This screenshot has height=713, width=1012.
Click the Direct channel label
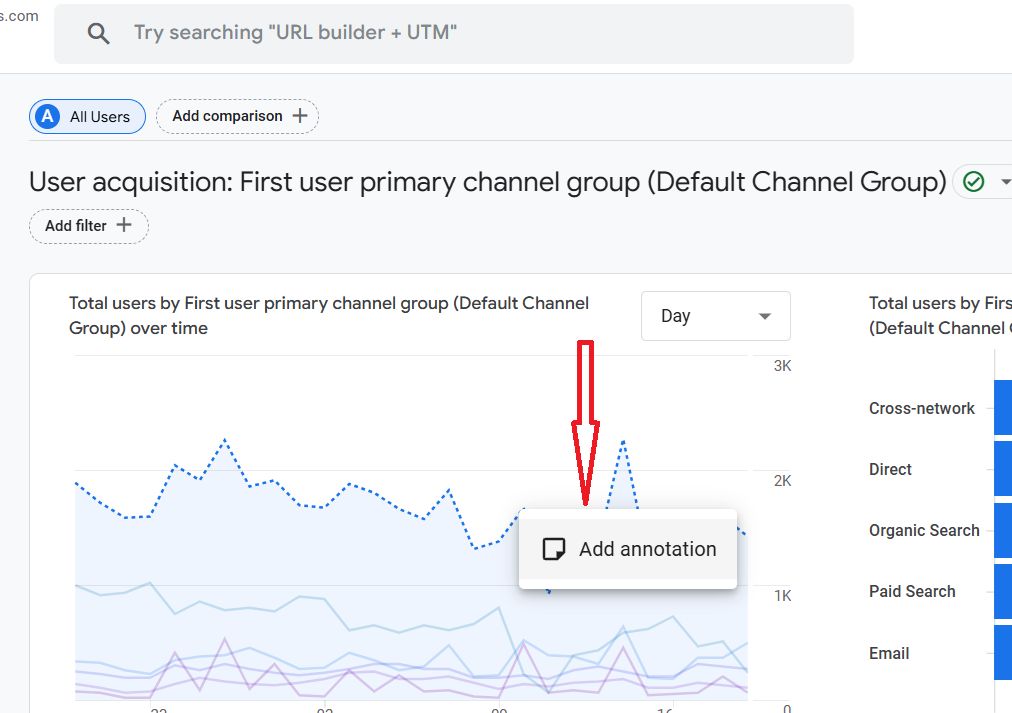click(890, 469)
